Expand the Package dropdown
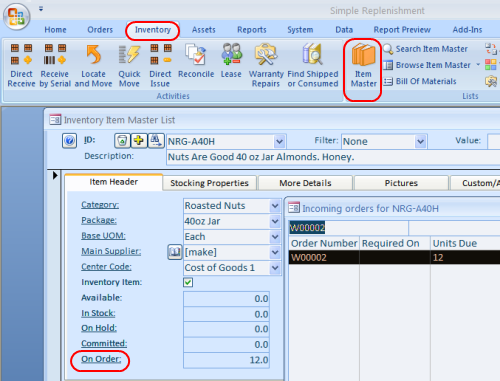 pos(275,221)
